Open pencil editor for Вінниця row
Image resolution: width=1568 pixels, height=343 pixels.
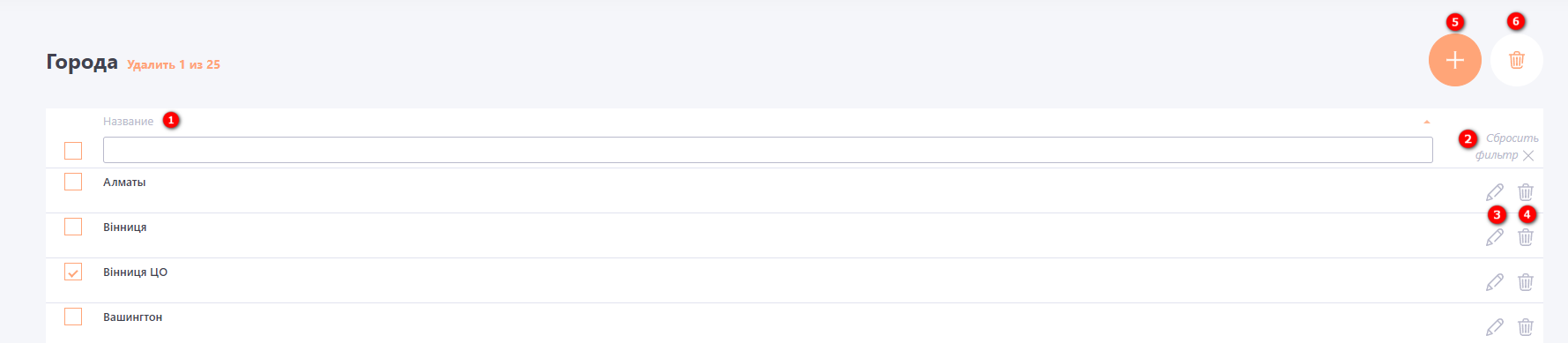1495,236
